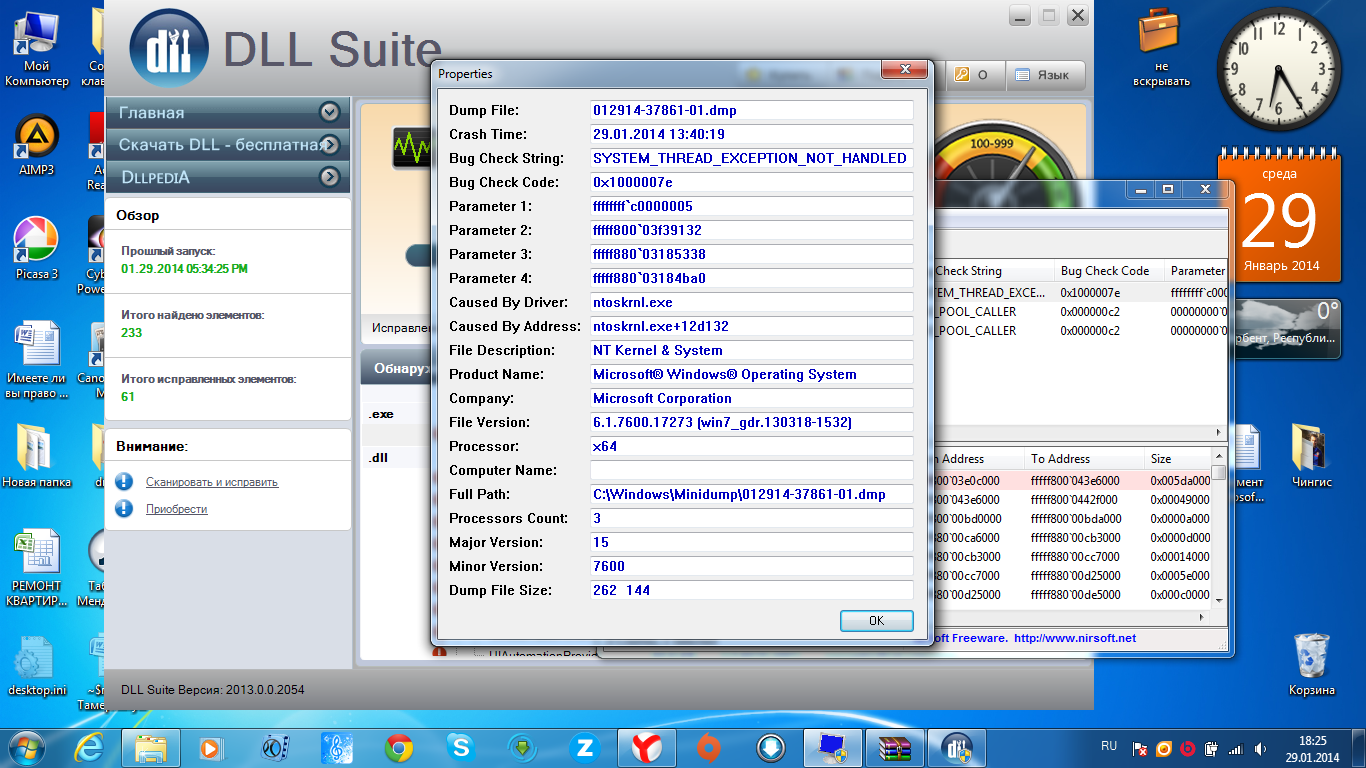Click the Bug Check String value field
The image size is (1366, 768).
coord(752,158)
